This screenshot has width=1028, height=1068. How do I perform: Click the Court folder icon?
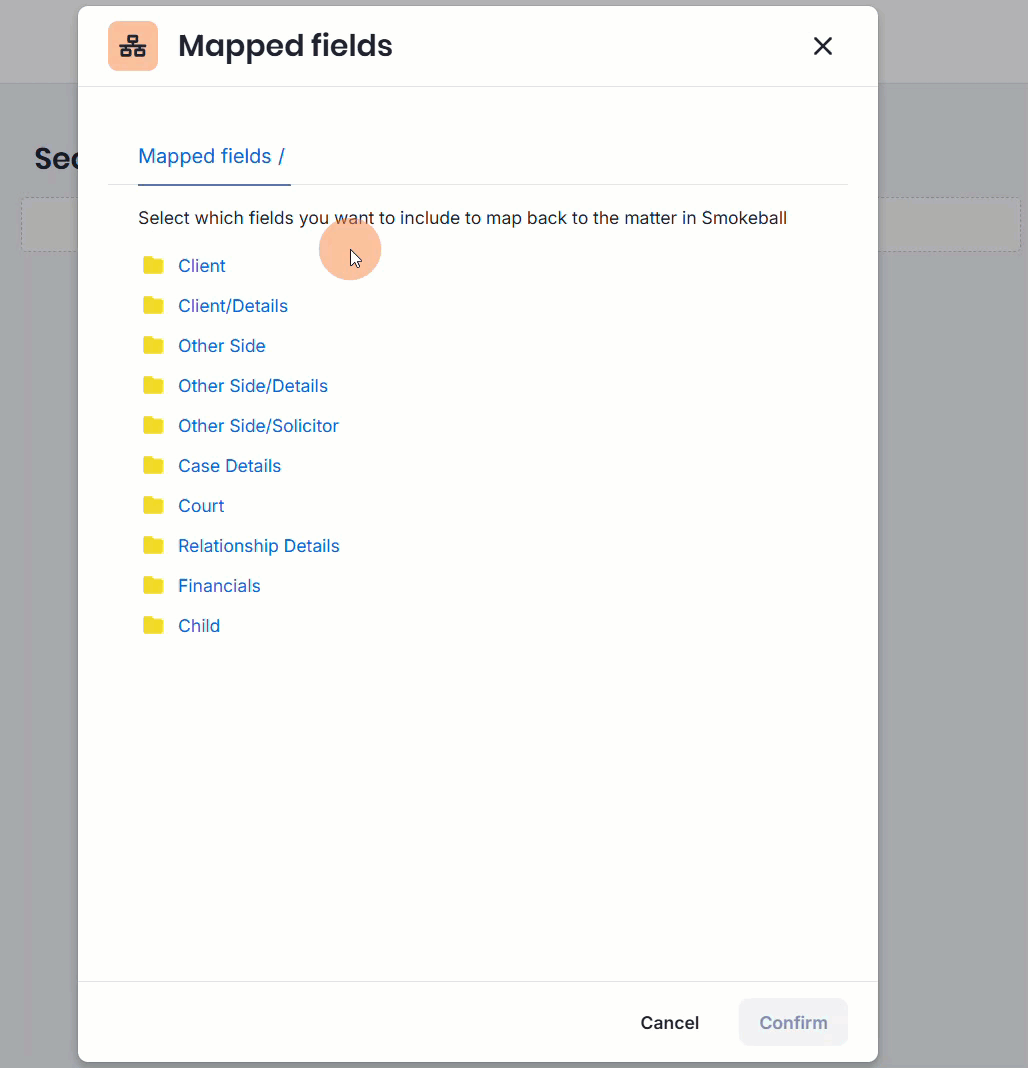(x=153, y=505)
